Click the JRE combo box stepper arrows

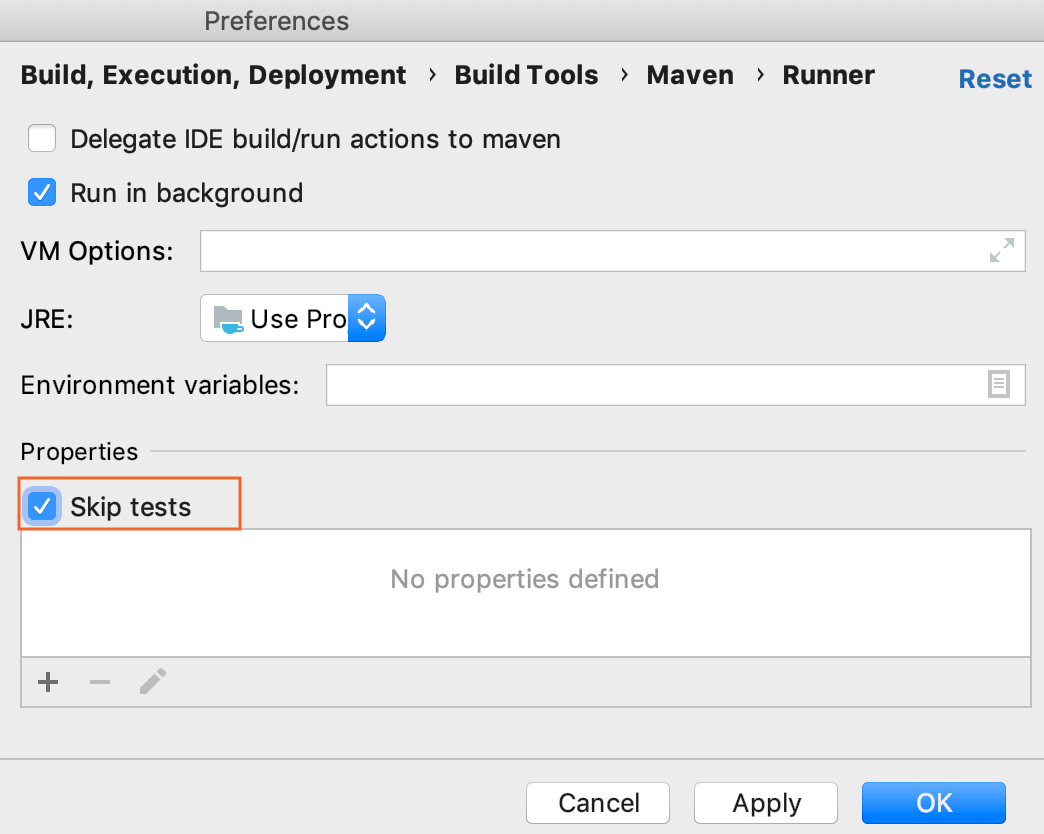[x=366, y=316]
